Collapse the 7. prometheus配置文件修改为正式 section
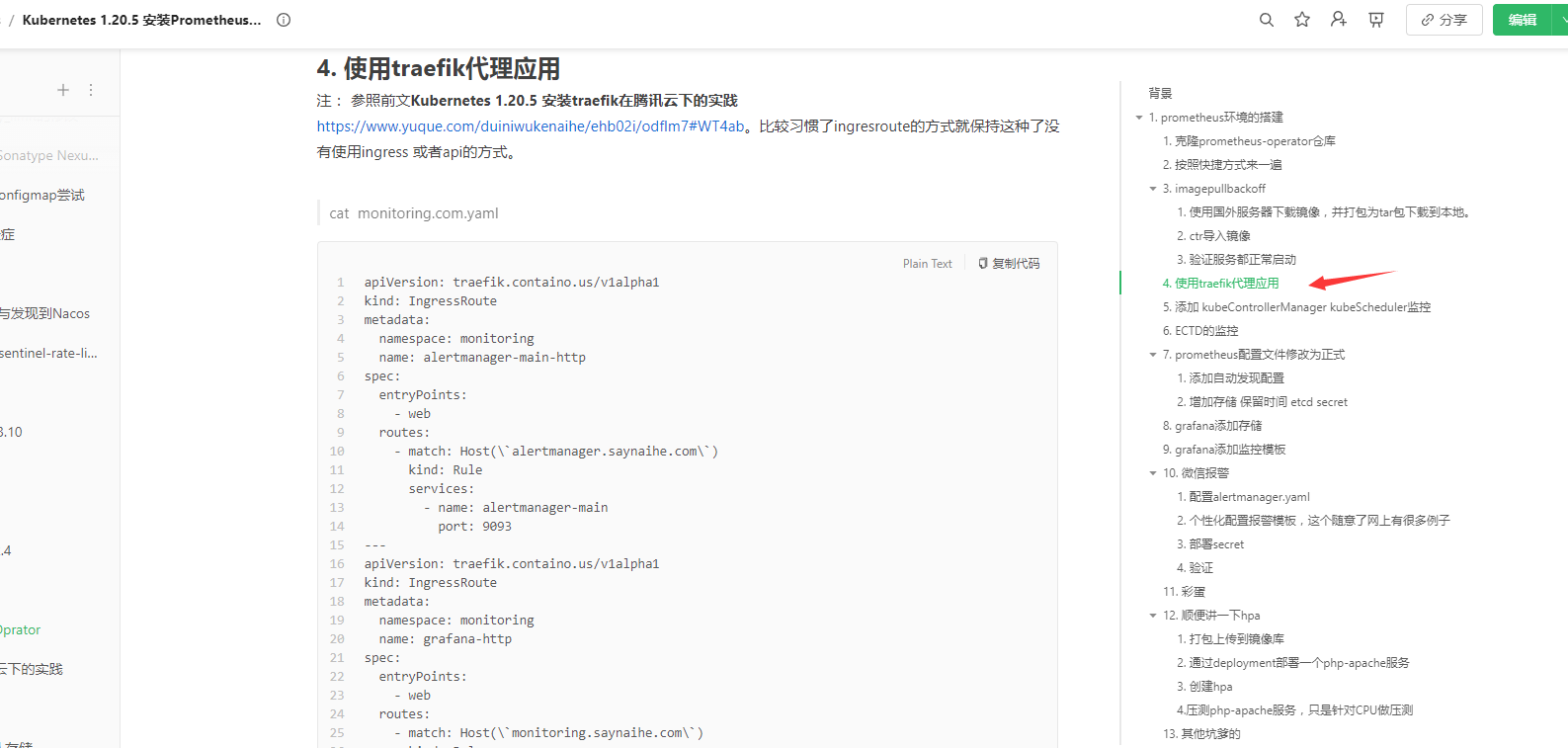This screenshot has height=748, width=1568. coord(1153,355)
